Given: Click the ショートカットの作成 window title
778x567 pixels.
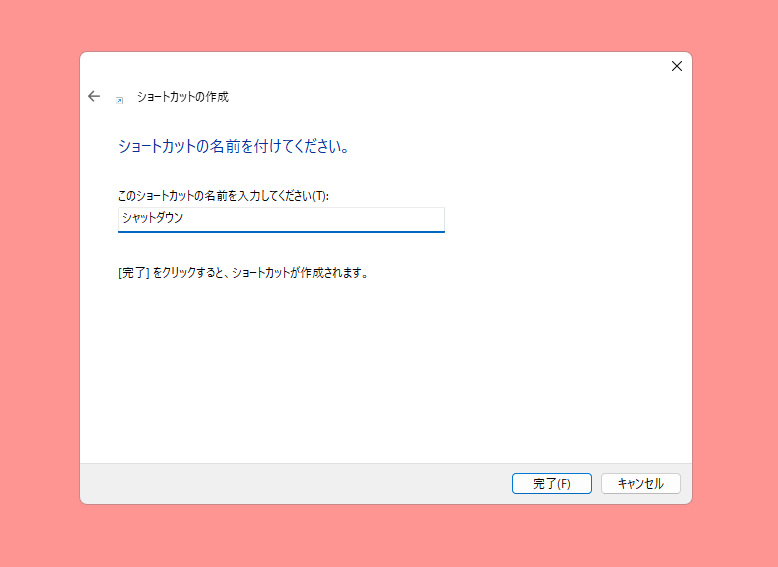Looking at the screenshot, I should tap(183, 97).
